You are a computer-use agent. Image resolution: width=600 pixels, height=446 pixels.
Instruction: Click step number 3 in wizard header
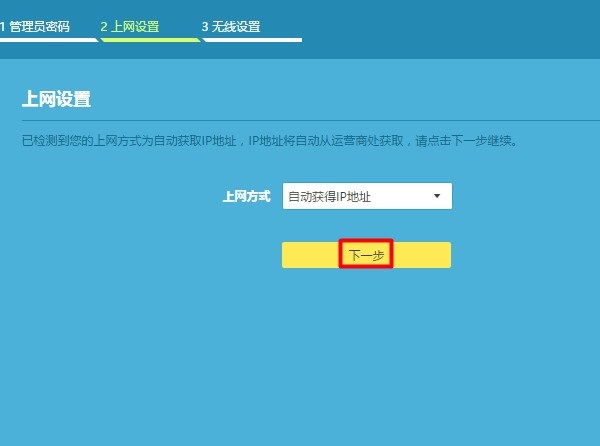(x=205, y=27)
